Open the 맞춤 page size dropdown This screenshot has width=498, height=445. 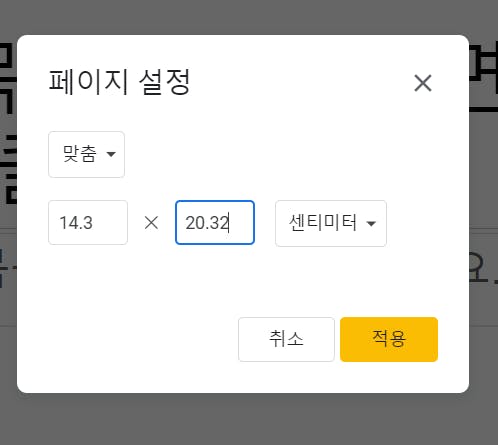point(87,154)
